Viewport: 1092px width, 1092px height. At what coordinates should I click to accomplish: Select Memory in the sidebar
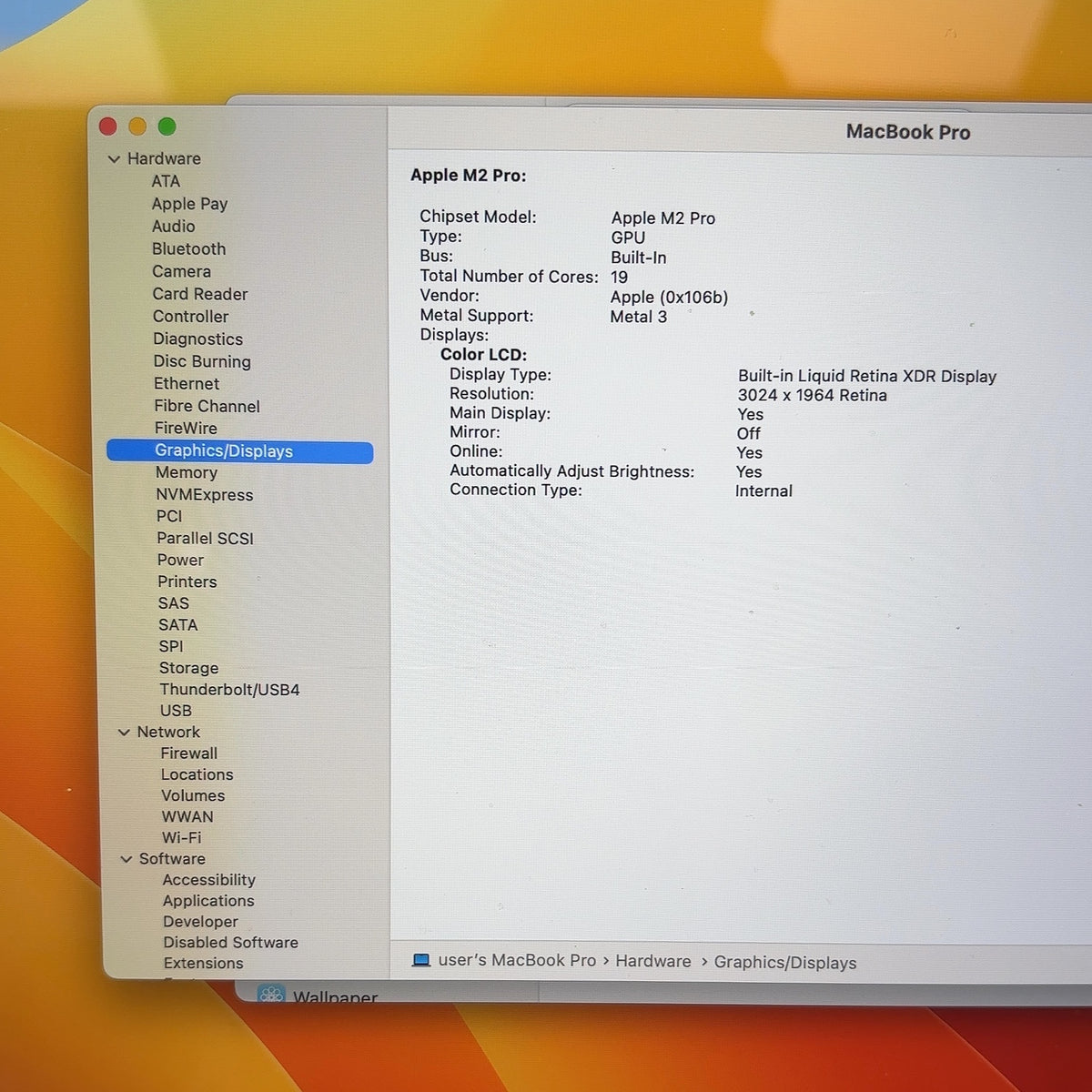(x=187, y=472)
